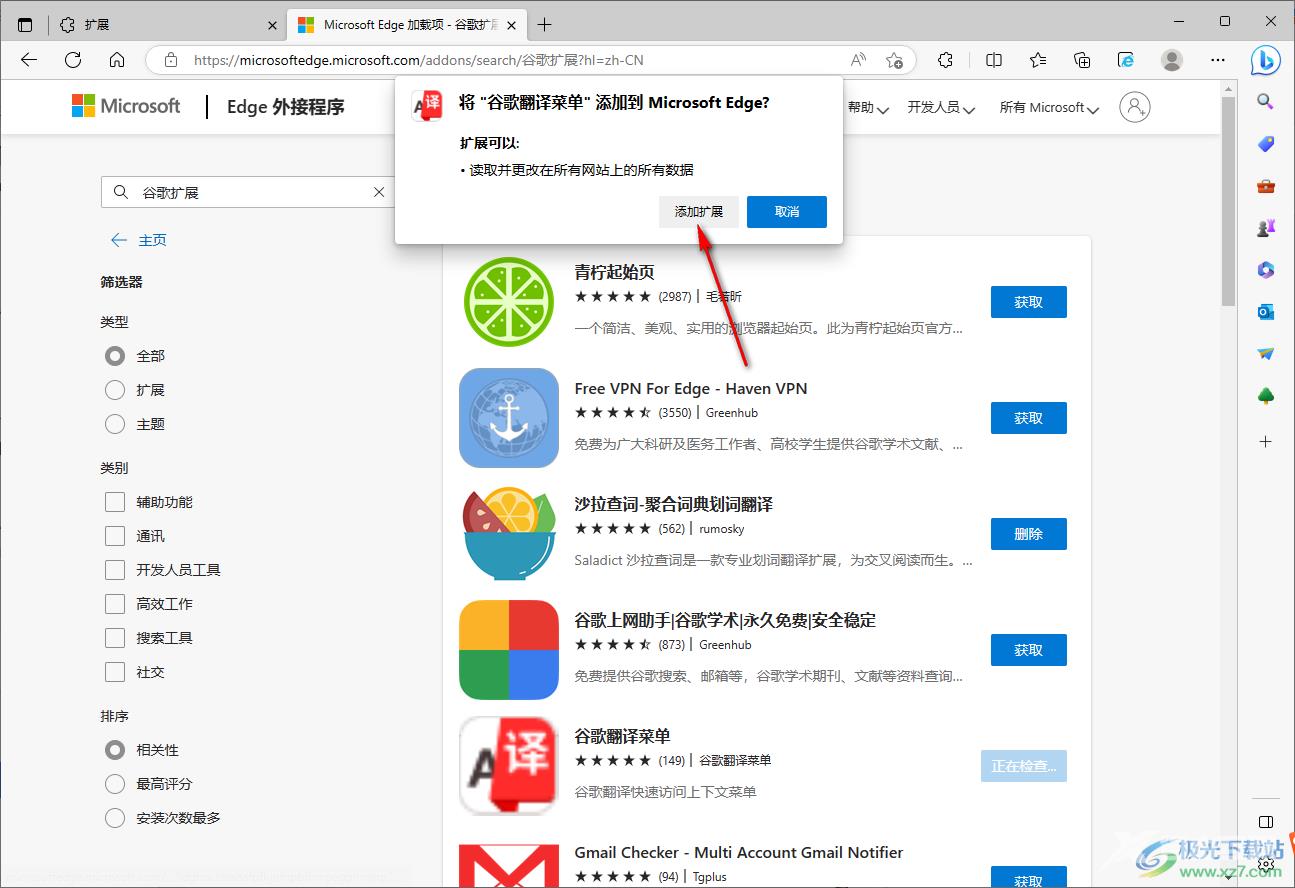The width and height of the screenshot is (1295, 888).
Task: Click the page vertical scrollbar thumb
Action: point(1229,202)
